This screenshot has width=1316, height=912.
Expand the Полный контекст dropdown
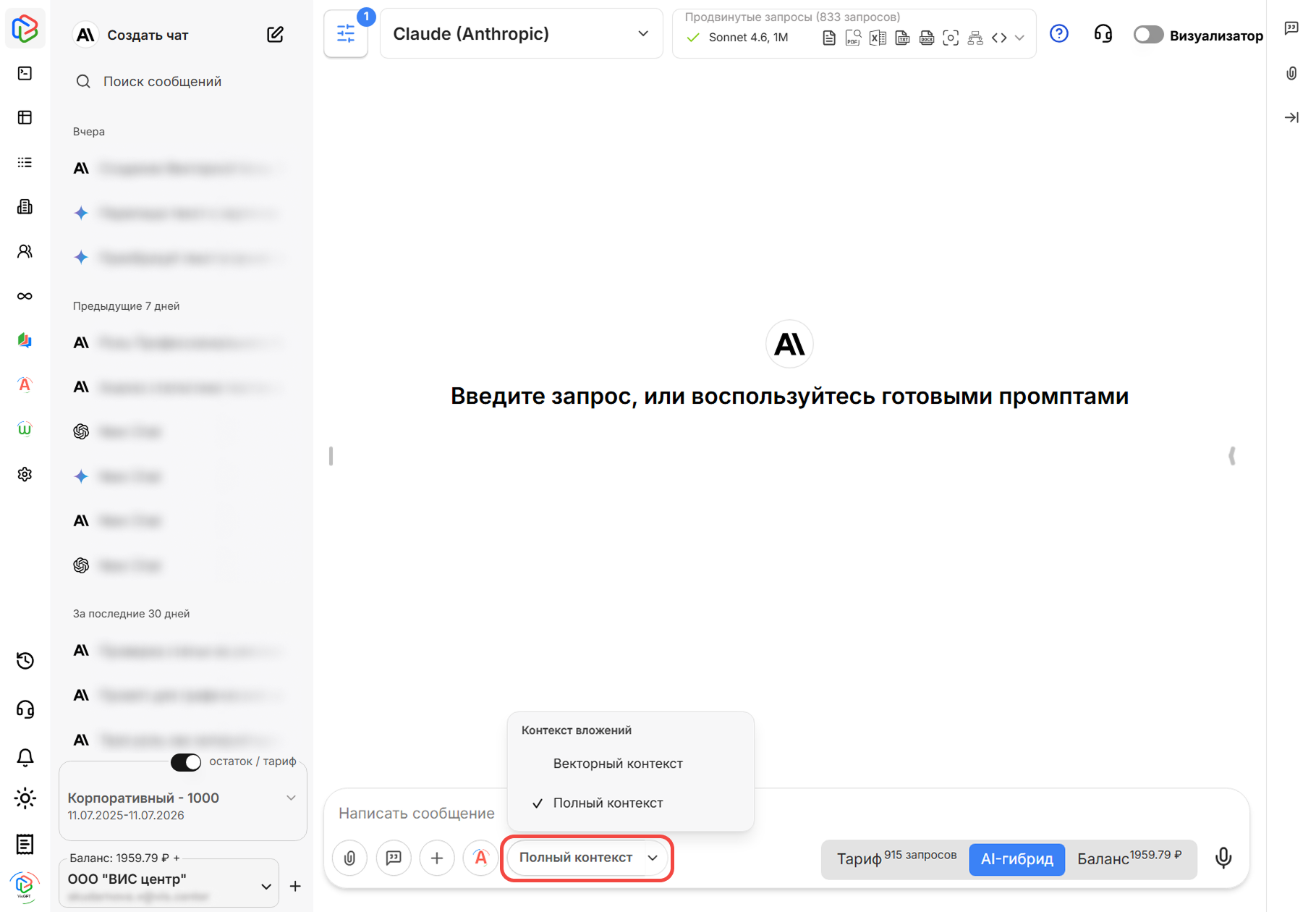(586, 858)
